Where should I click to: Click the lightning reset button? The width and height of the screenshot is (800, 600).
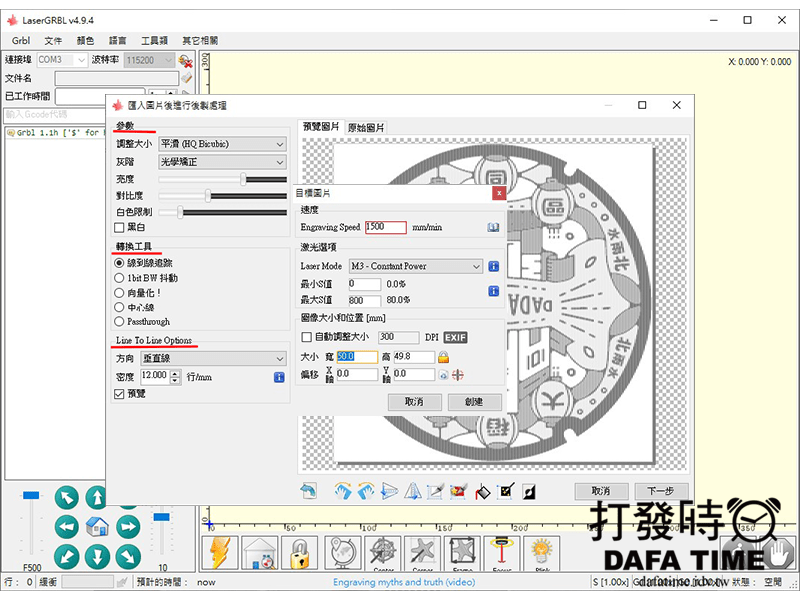[219, 553]
